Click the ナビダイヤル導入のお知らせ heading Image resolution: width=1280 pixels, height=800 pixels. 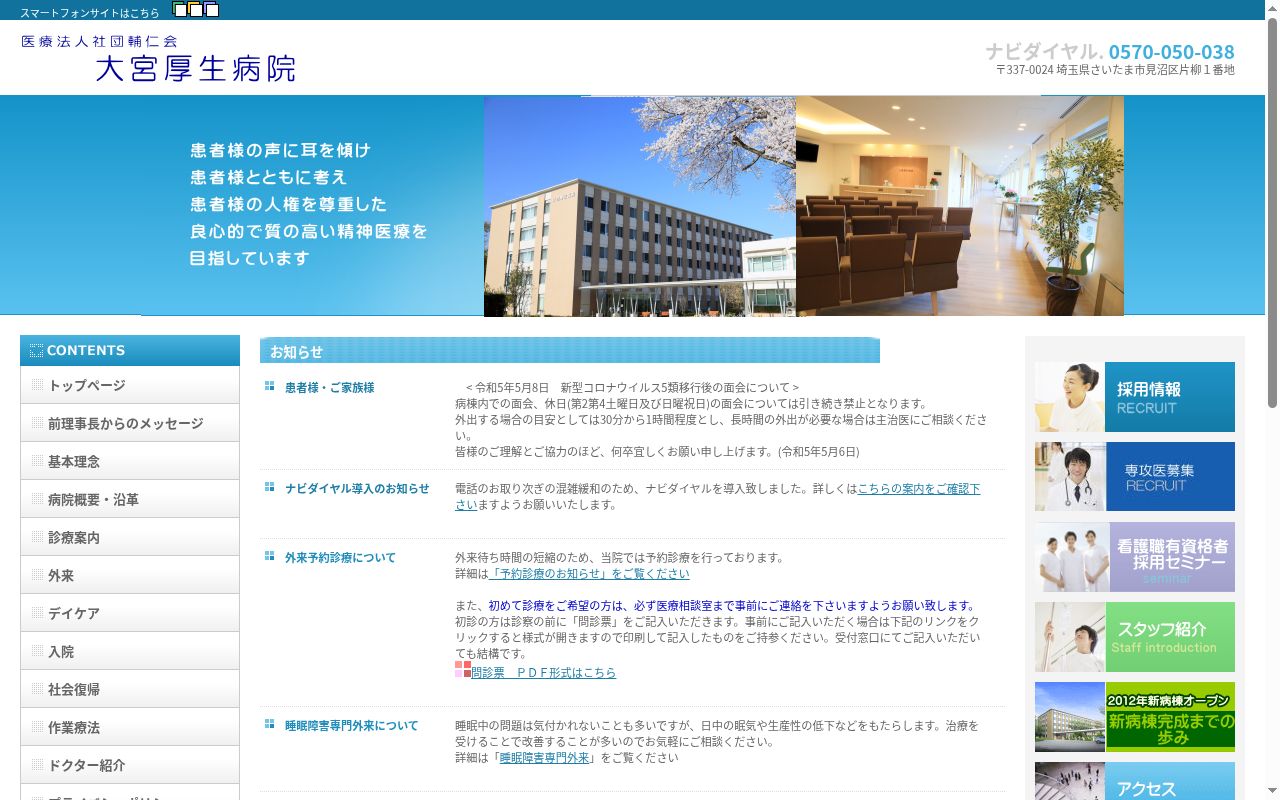pyautogui.click(x=357, y=489)
